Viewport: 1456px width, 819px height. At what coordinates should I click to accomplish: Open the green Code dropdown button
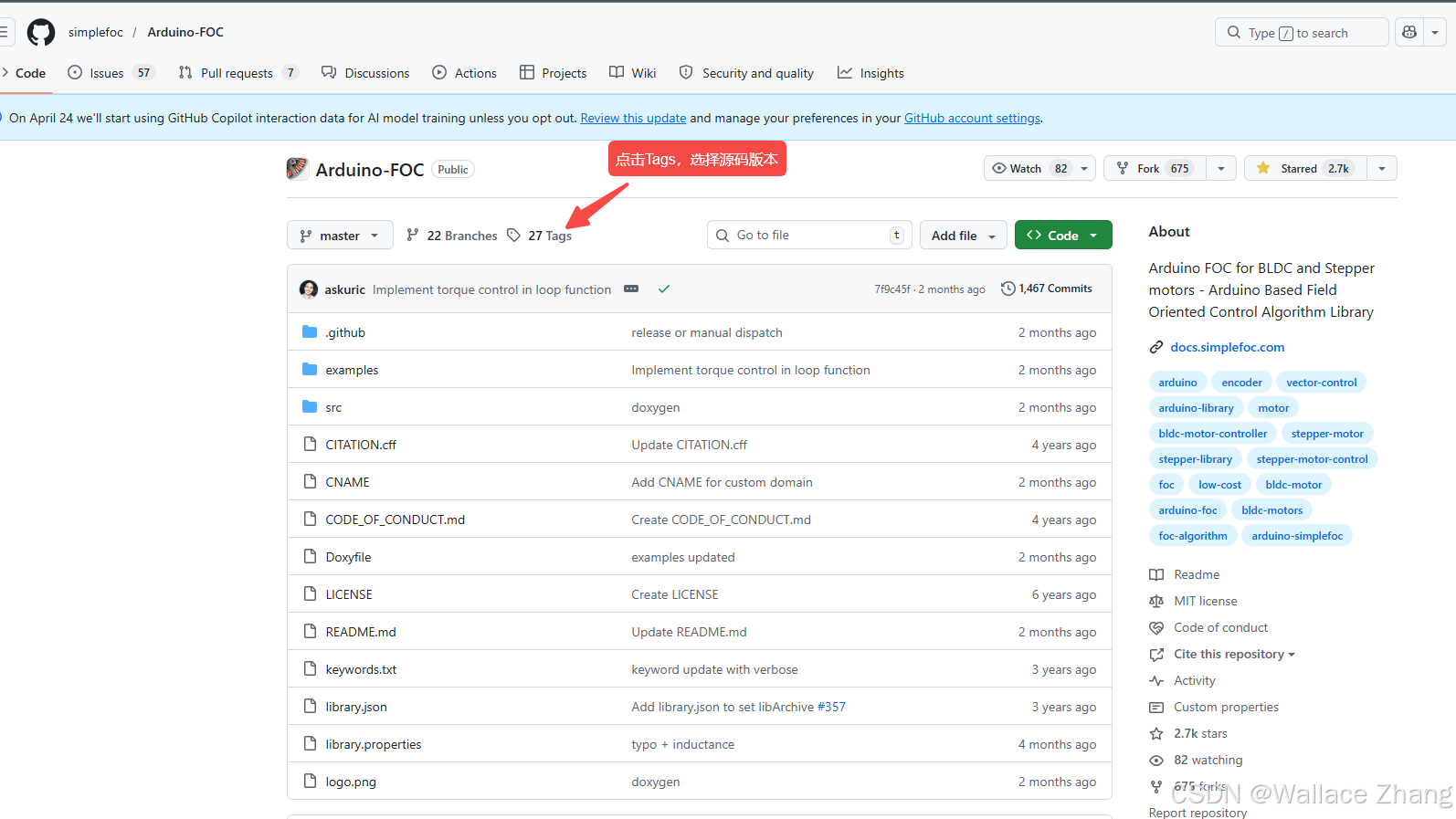(x=1063, y=235)
